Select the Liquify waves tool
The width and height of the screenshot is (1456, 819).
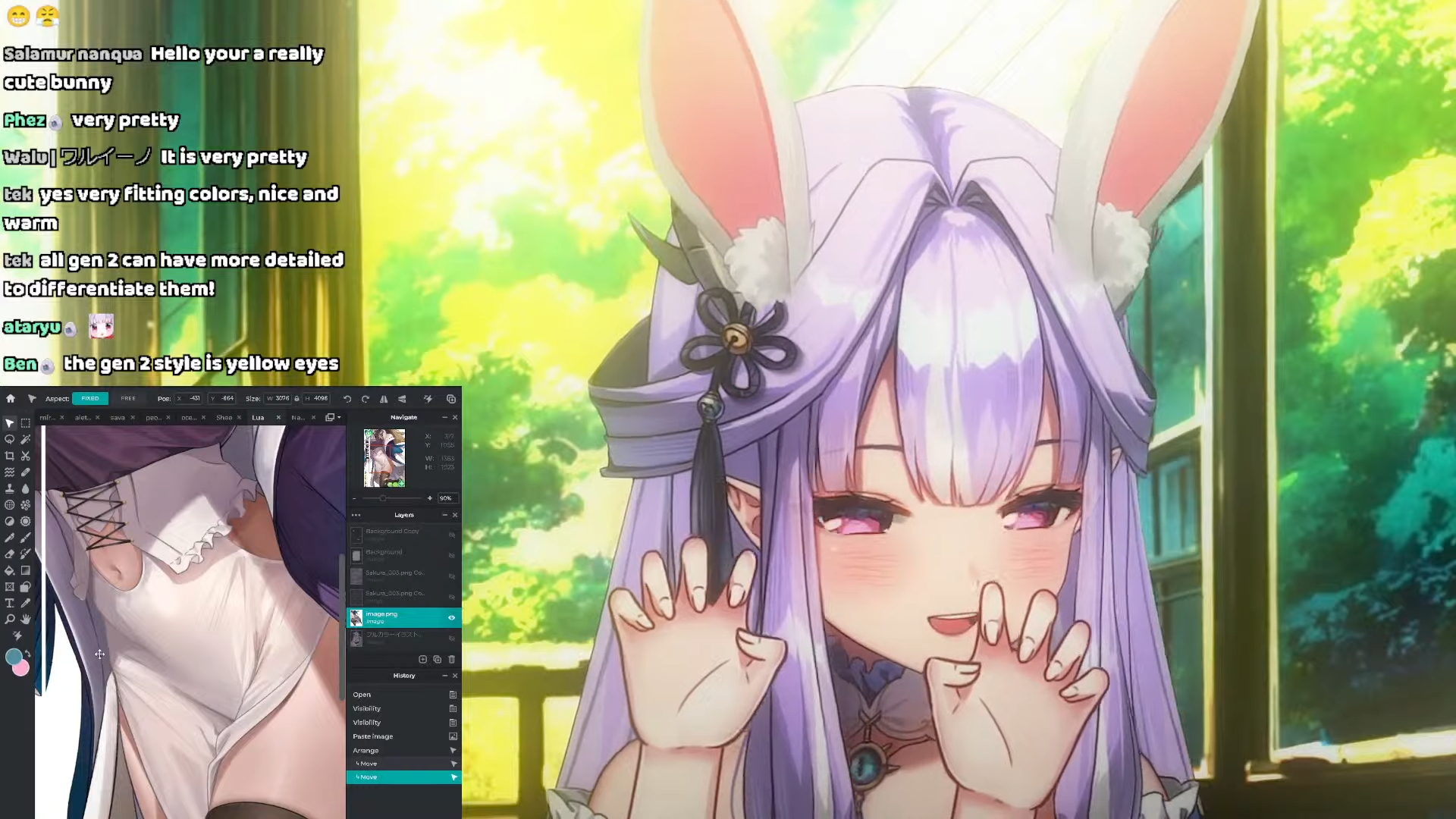point(9,472)
